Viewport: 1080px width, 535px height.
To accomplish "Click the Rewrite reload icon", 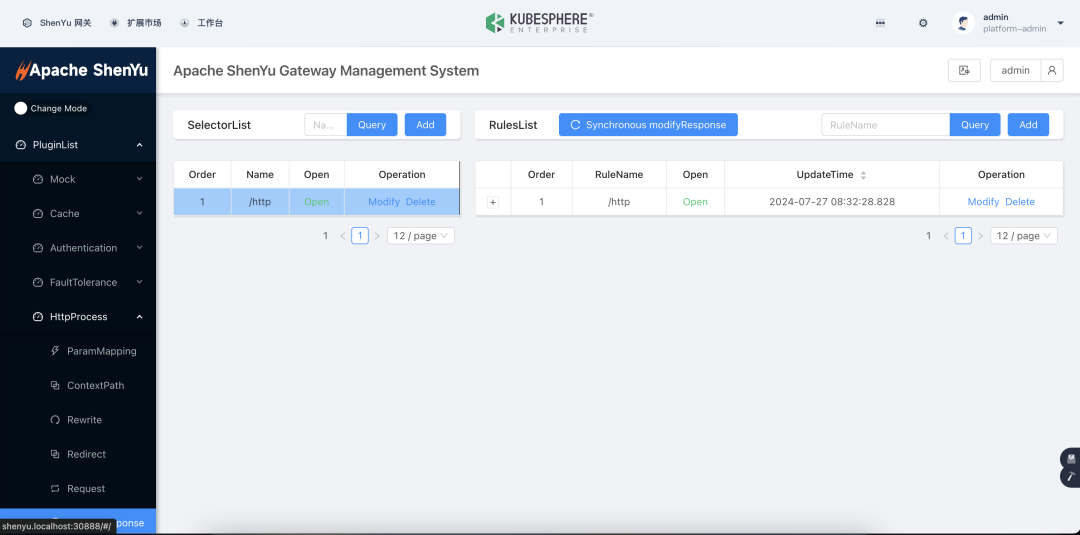I will point(55,420).
